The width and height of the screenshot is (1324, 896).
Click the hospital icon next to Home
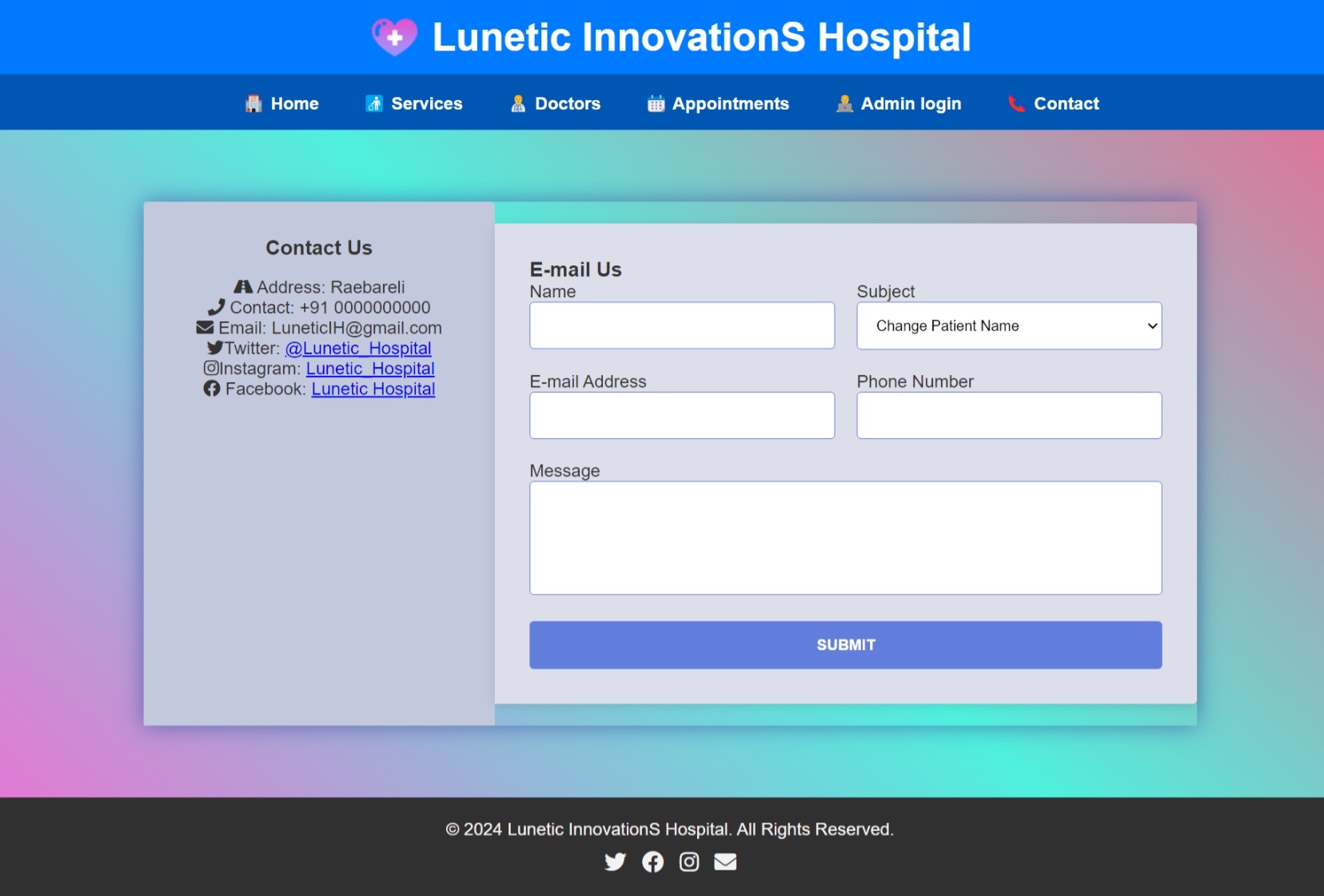coord(253,104)
